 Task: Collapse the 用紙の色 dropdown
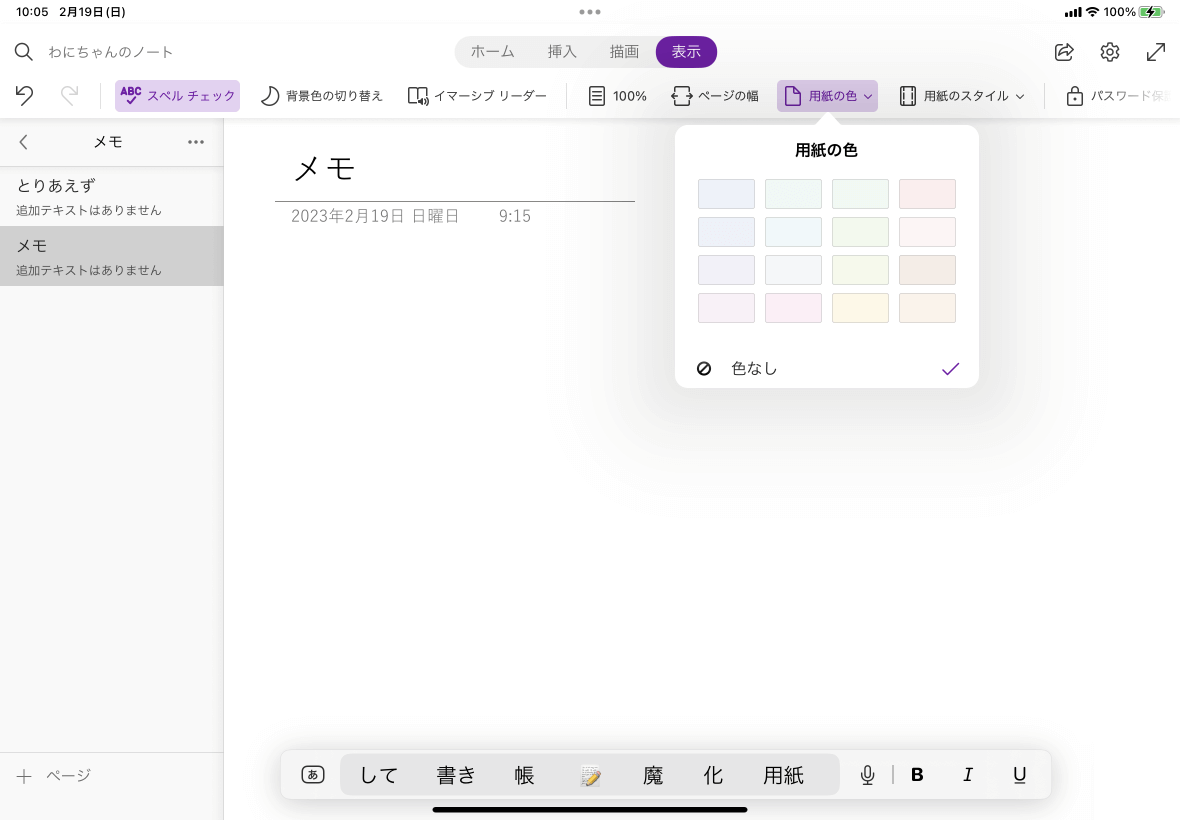coord(827,96)
